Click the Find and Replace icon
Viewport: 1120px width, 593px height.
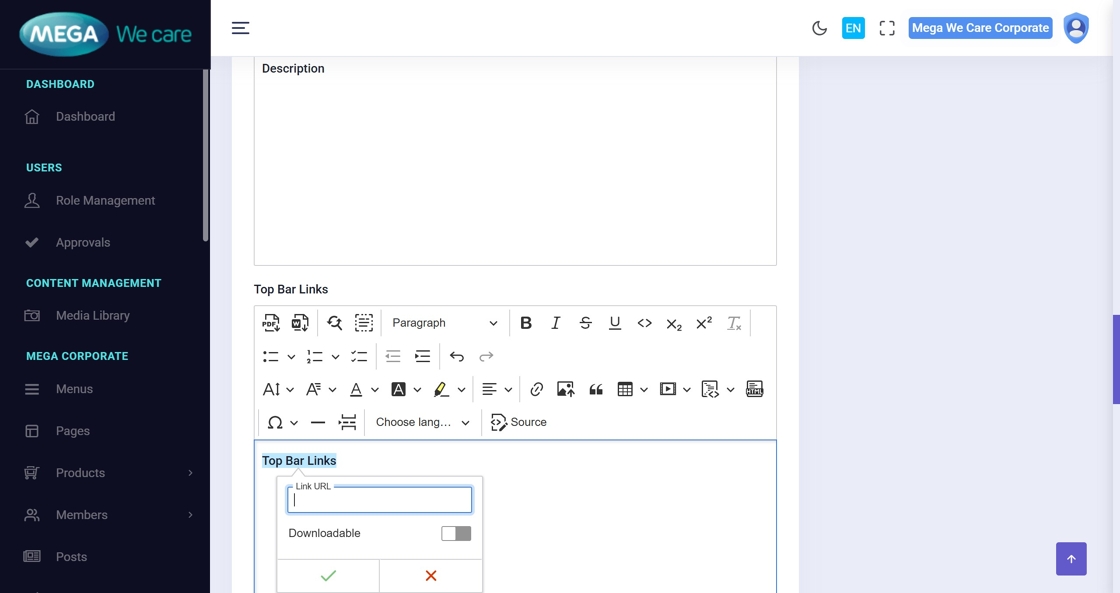[x=334, y=323]
